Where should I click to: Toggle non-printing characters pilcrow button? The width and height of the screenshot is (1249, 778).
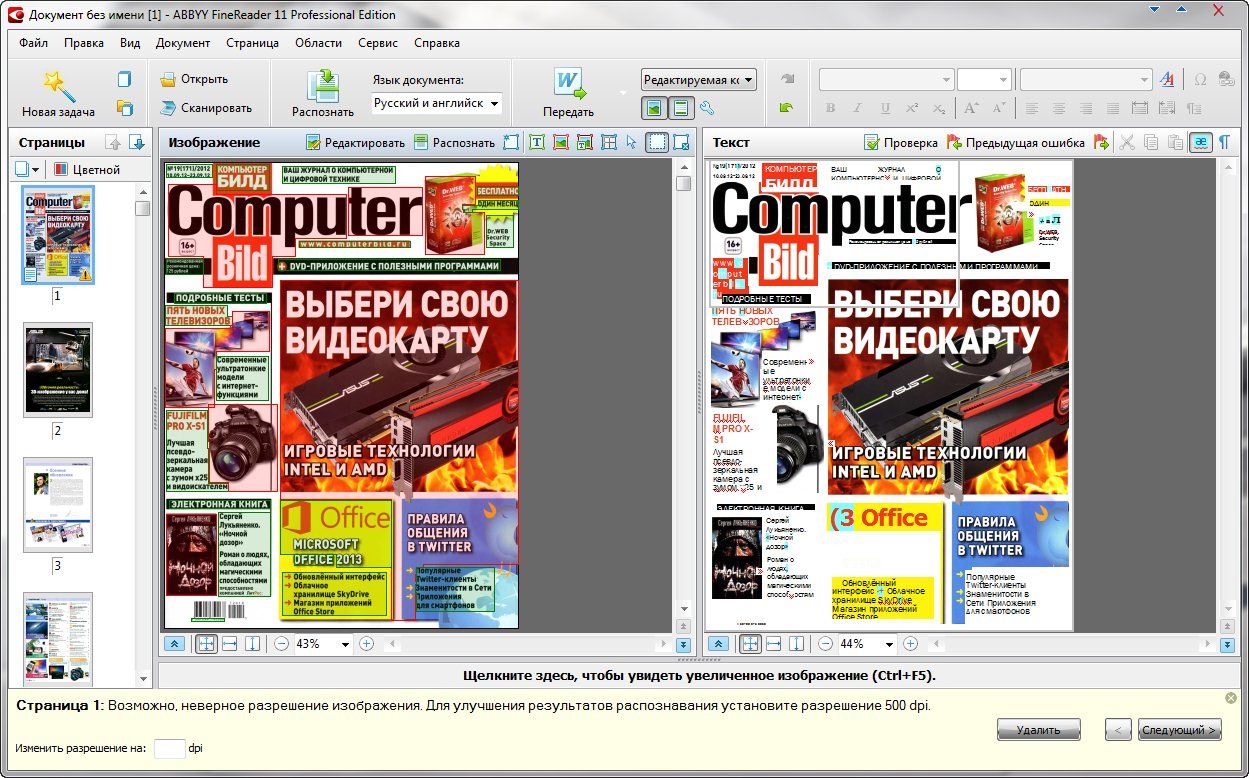click(x=1223, y=143)
